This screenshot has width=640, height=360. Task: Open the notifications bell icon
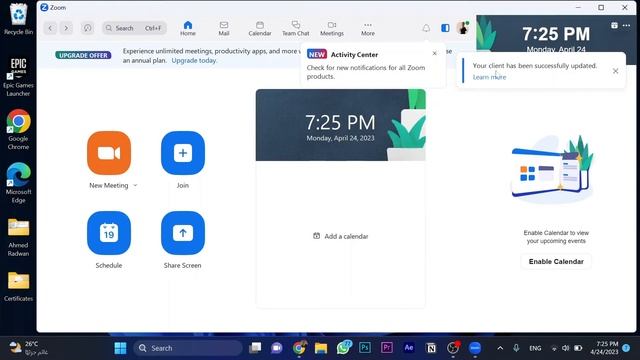pyautogui.click(x=426, y=28)
